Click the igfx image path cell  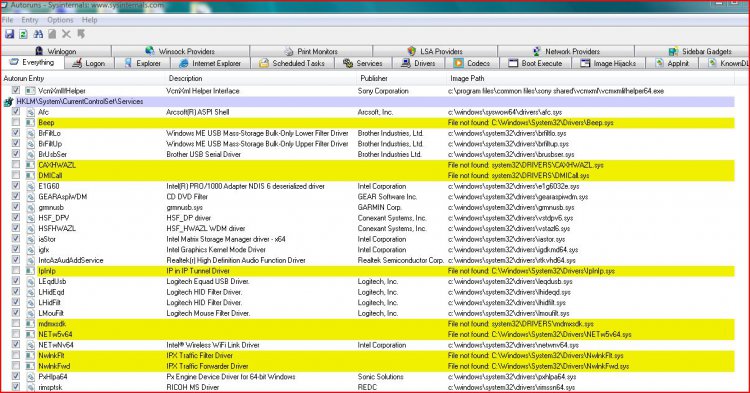(x=513, y=250)
